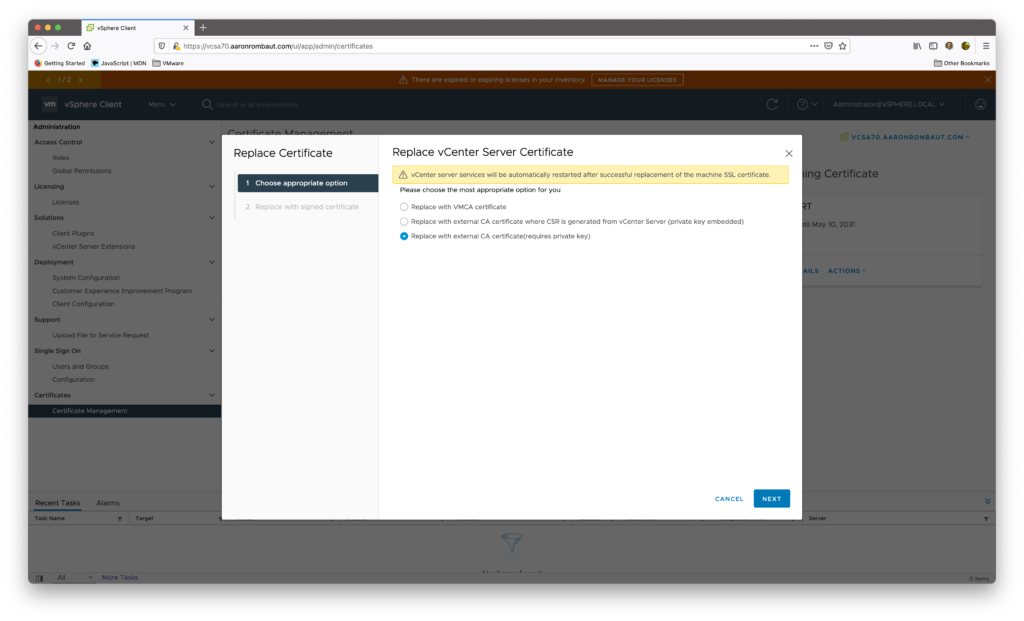
Task: Close the Replace Certificate dialog with X
Action: tap(789, 153)
